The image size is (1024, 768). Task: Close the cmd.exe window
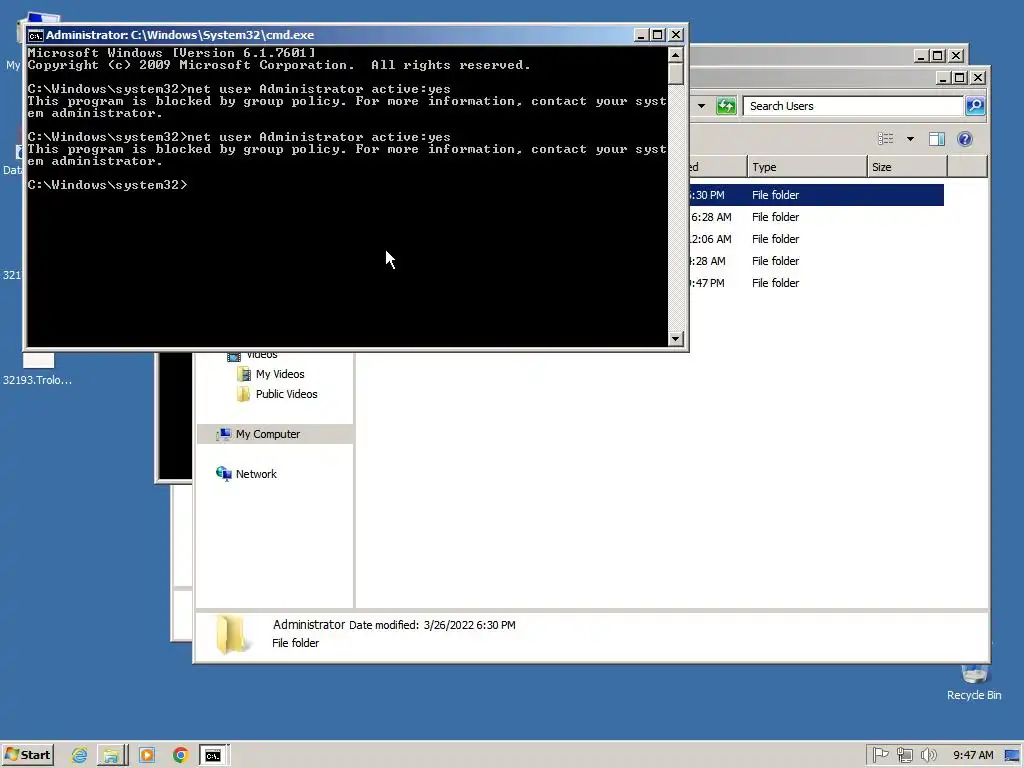tap(676, 35)
